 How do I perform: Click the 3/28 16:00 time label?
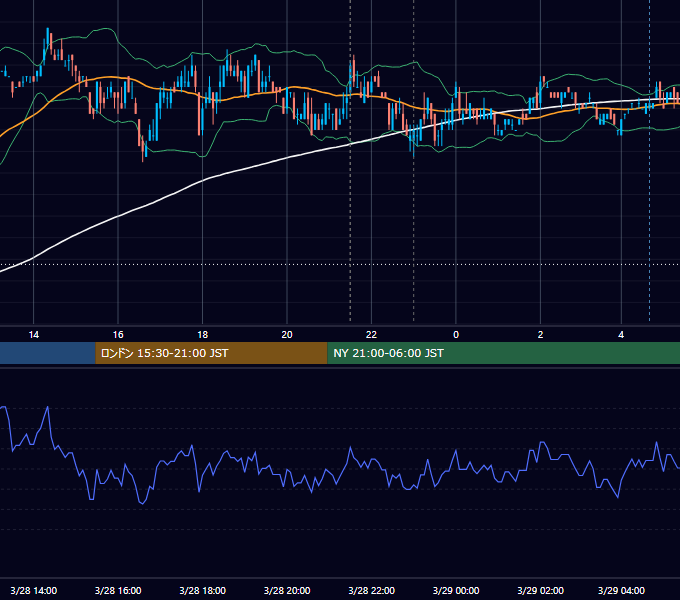118,590
